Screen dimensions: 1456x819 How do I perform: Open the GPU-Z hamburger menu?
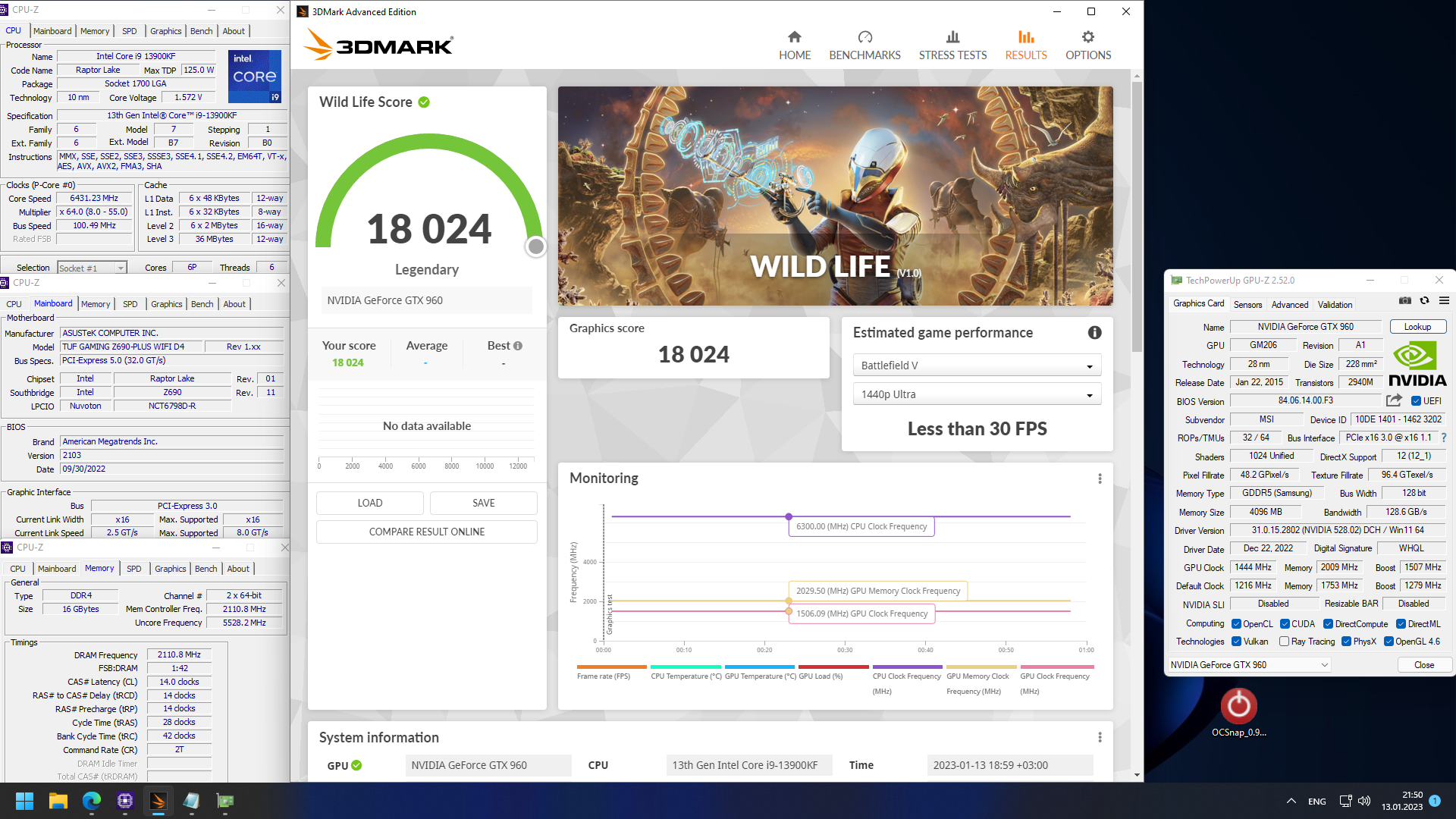[1444, 301]
